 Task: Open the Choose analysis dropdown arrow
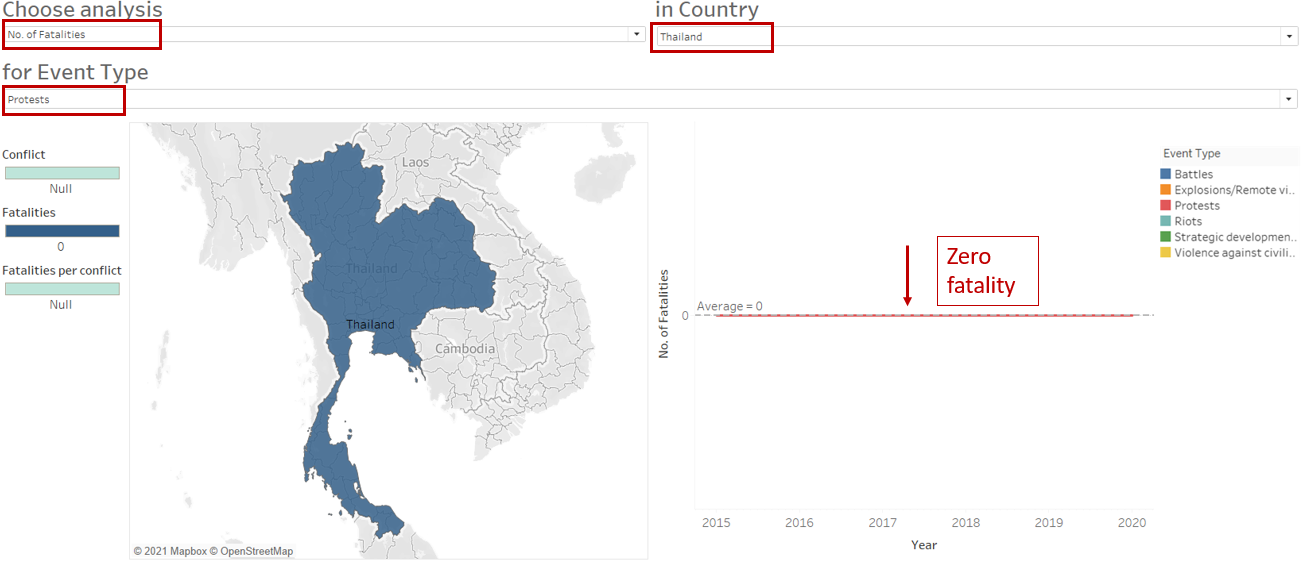click(x=636, y=34)
